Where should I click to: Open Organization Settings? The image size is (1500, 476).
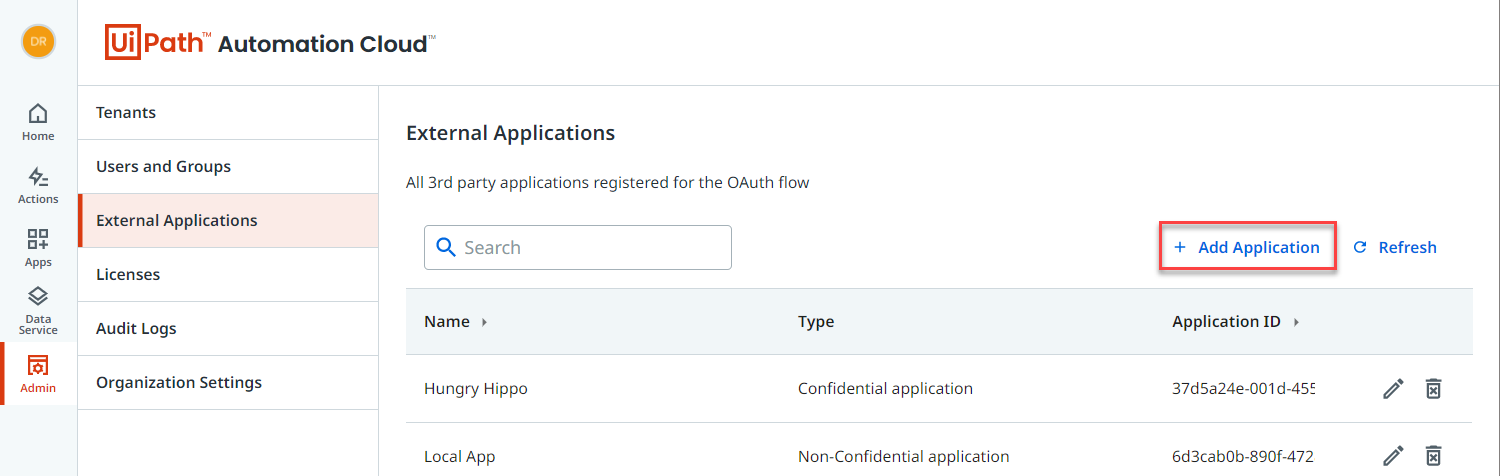point(228,383)
